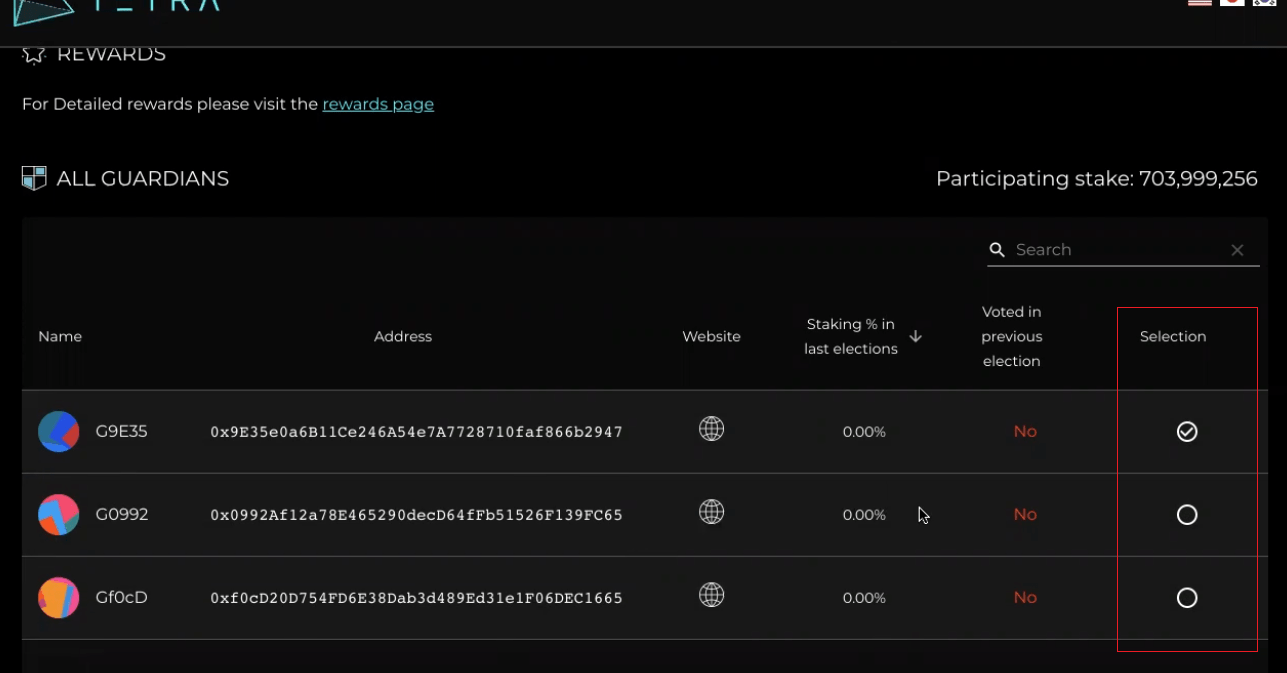Screen dimensions: 1287x673
Task: Open the rewards page link
Action: [378, 104]
